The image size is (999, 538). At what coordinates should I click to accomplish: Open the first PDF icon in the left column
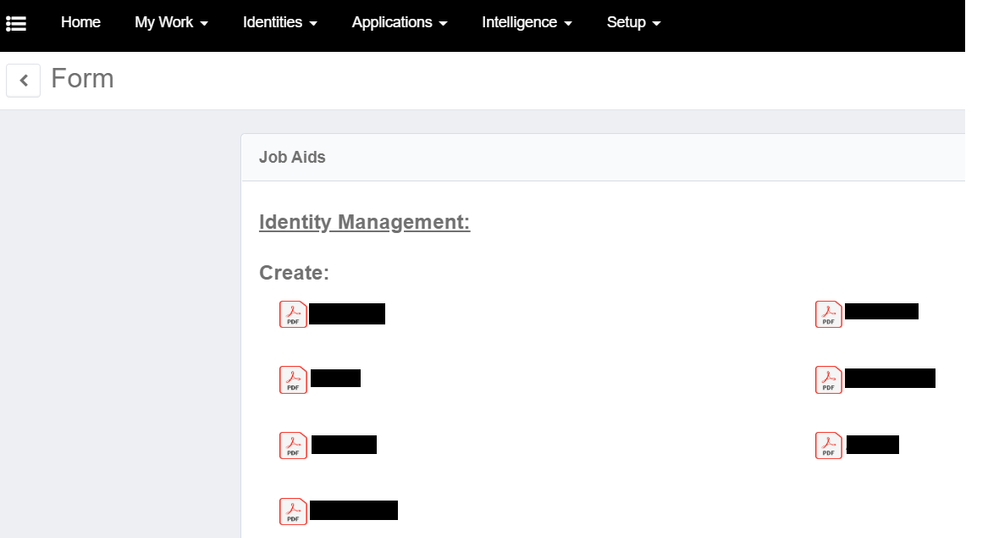tap(293, 314)
